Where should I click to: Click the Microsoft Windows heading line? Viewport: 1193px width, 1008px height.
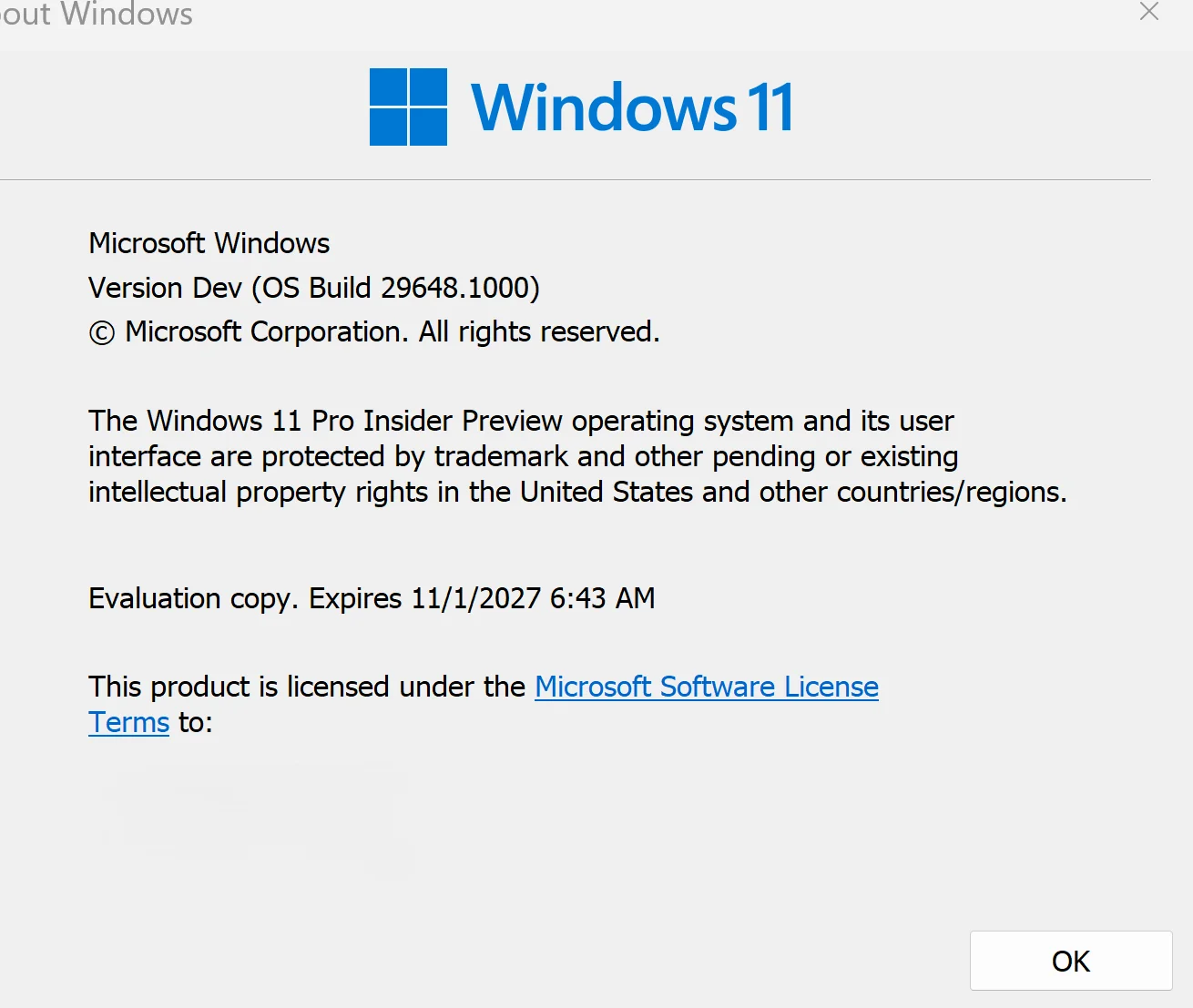coord(209,243)
